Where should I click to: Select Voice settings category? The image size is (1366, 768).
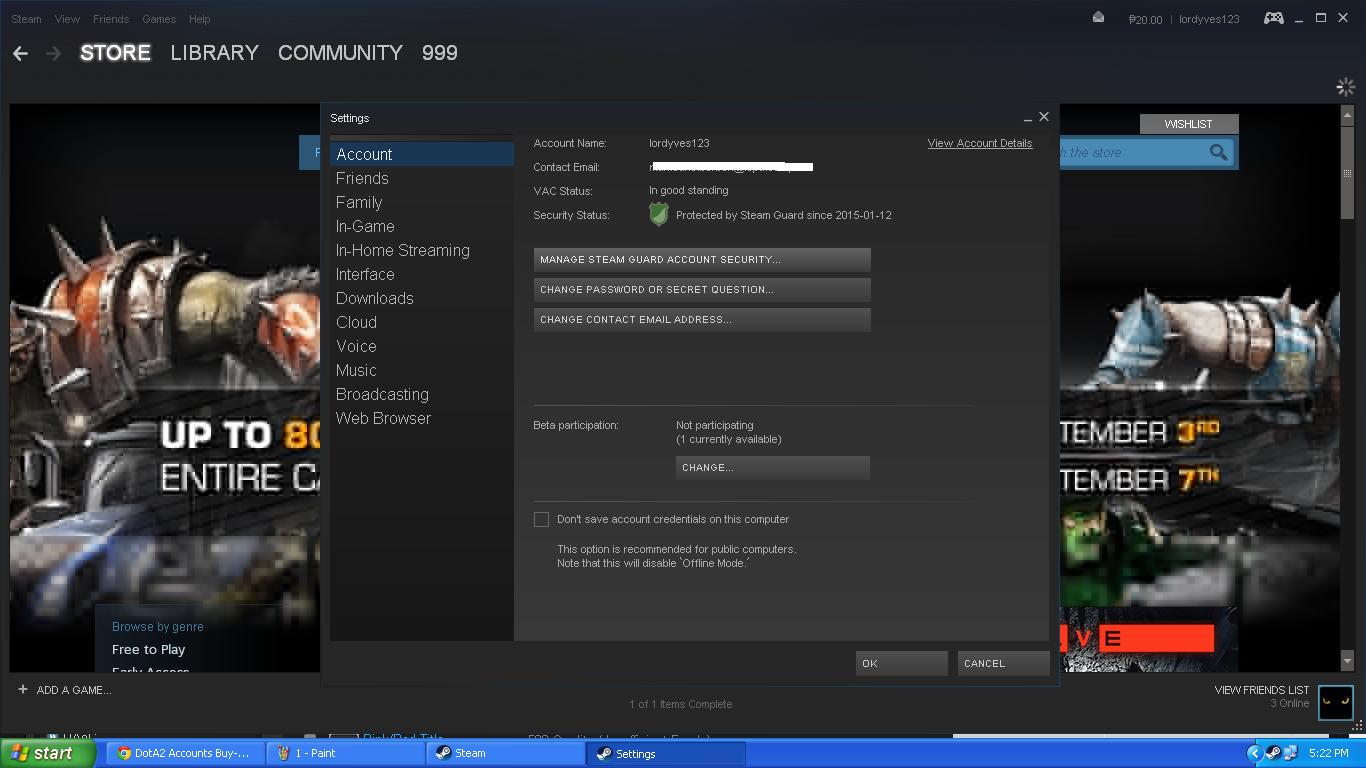tap(421, 346)
